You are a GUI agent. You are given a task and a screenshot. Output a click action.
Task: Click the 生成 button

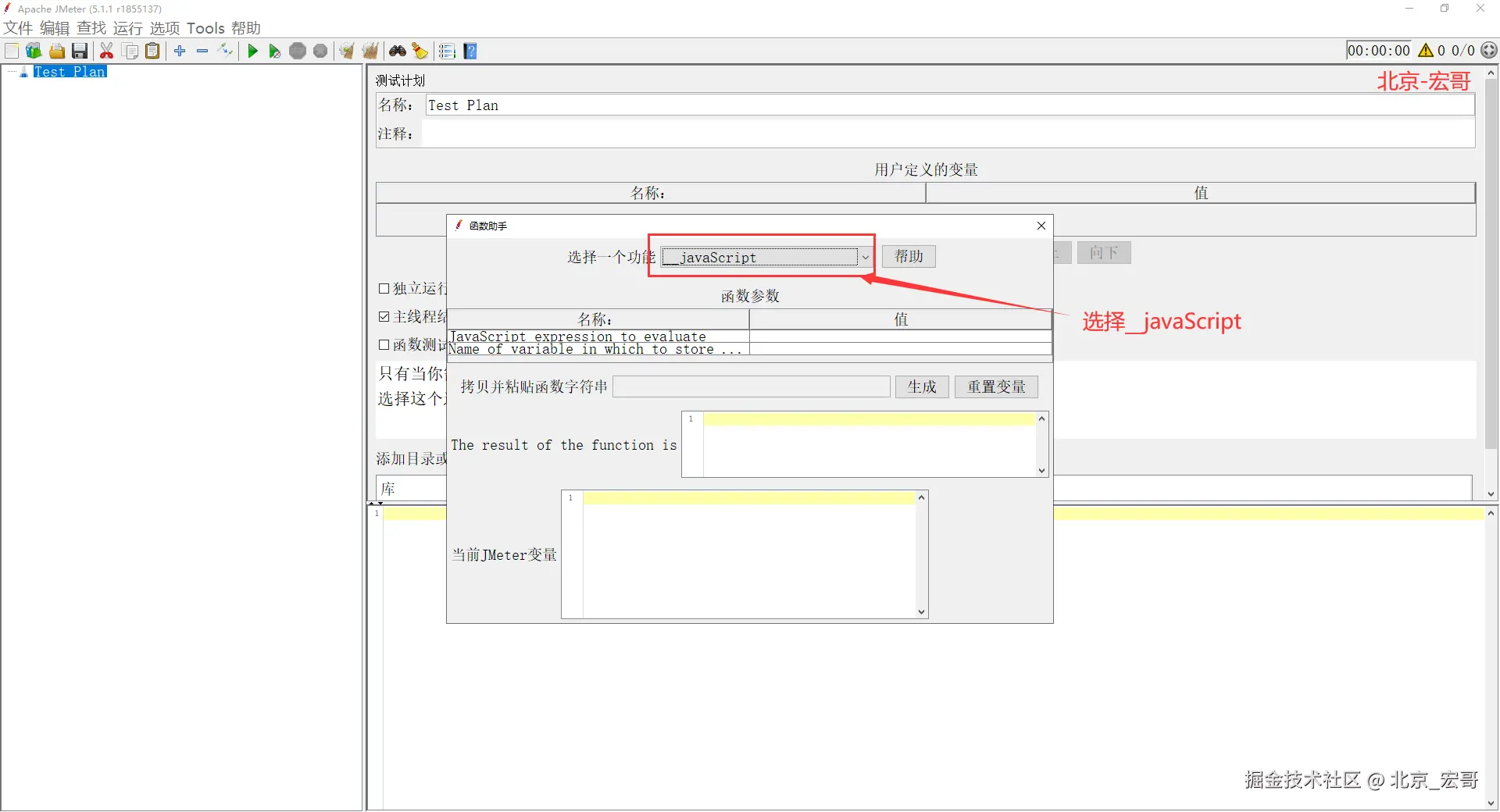(922, 386)
